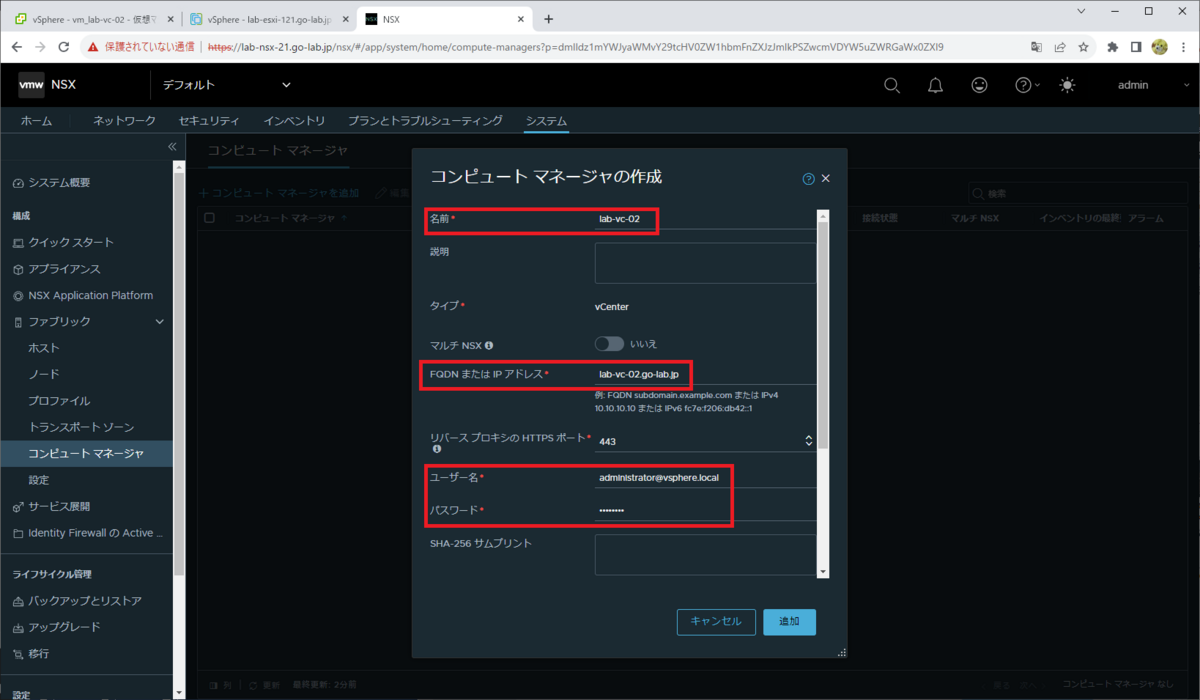
Task: Open the ホーム tab
Action: pos(37,121)
